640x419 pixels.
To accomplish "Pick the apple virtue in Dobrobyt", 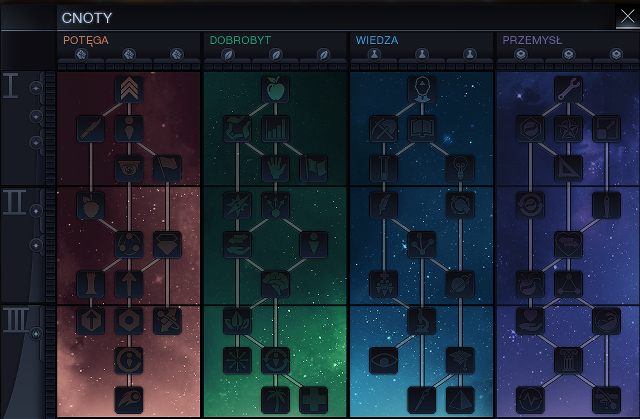I will click(275, 90).
